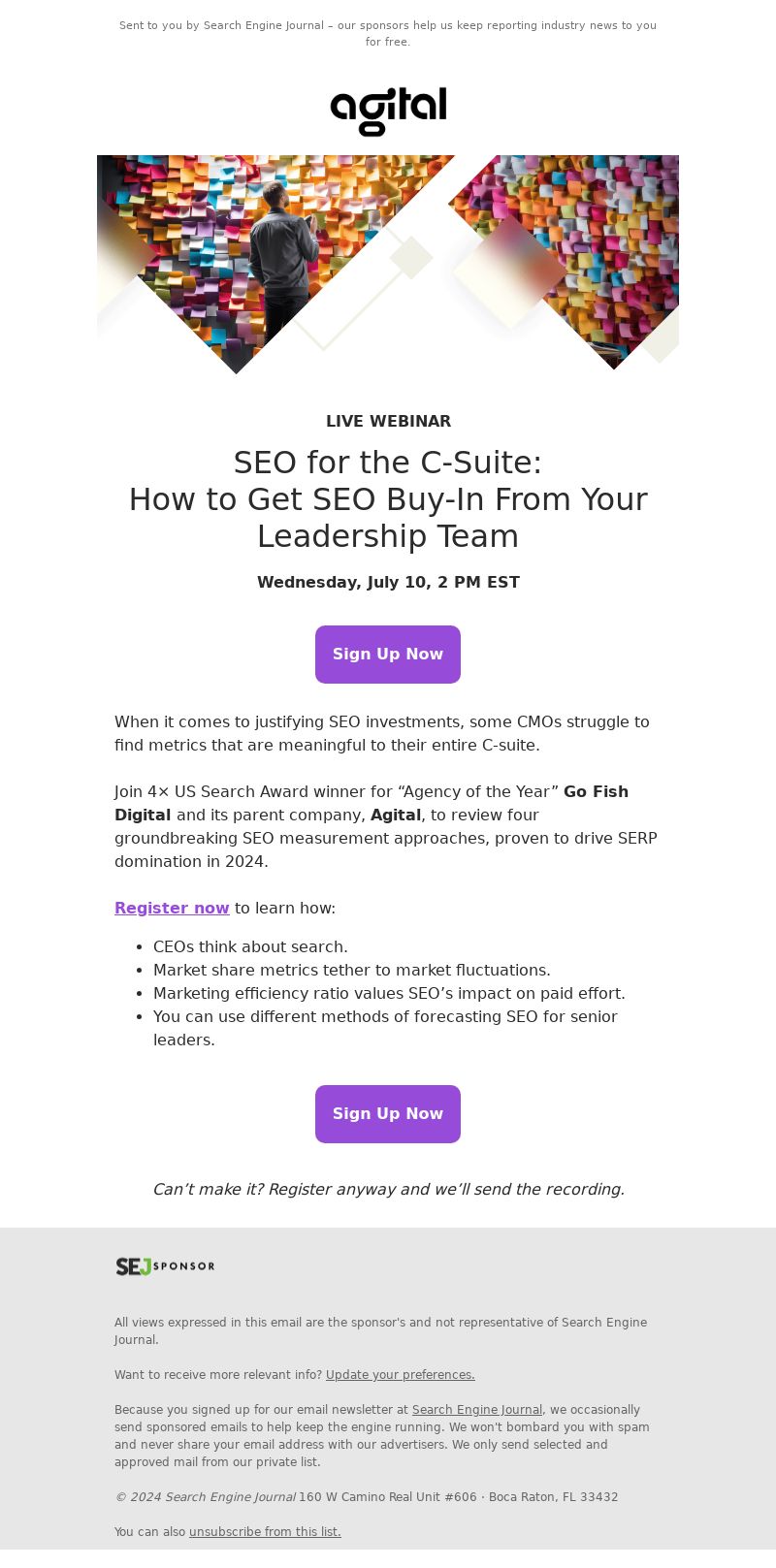This screenshot has height=1568, width=776.
Task: Click the bold Go Fish Digital text
Action: coord(372,804)
